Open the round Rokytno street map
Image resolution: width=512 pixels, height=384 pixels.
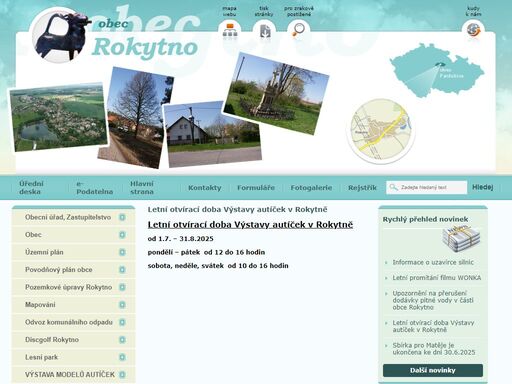tap(381, 131)
